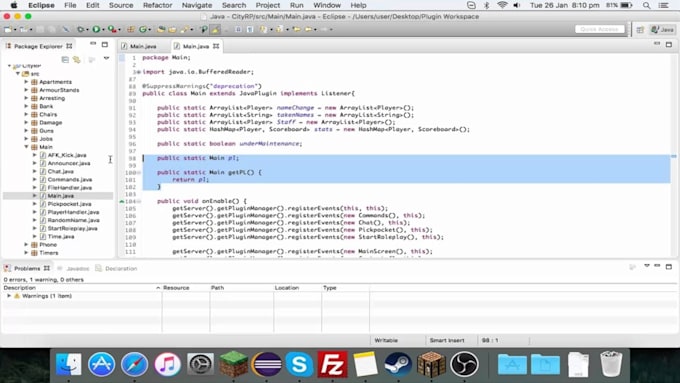Open Commands.java in Package Explorer
The width and height of the screenshot is (680, 383).
tap(69, 179)
